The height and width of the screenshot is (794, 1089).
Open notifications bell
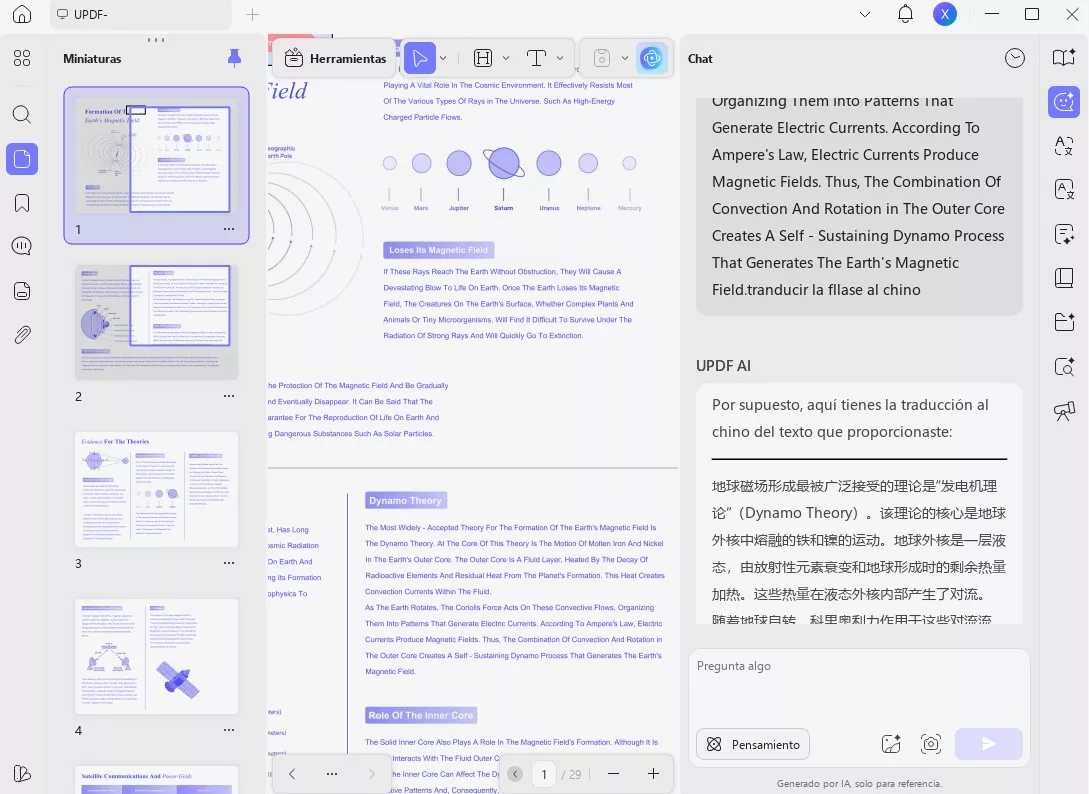pos(905,14)
